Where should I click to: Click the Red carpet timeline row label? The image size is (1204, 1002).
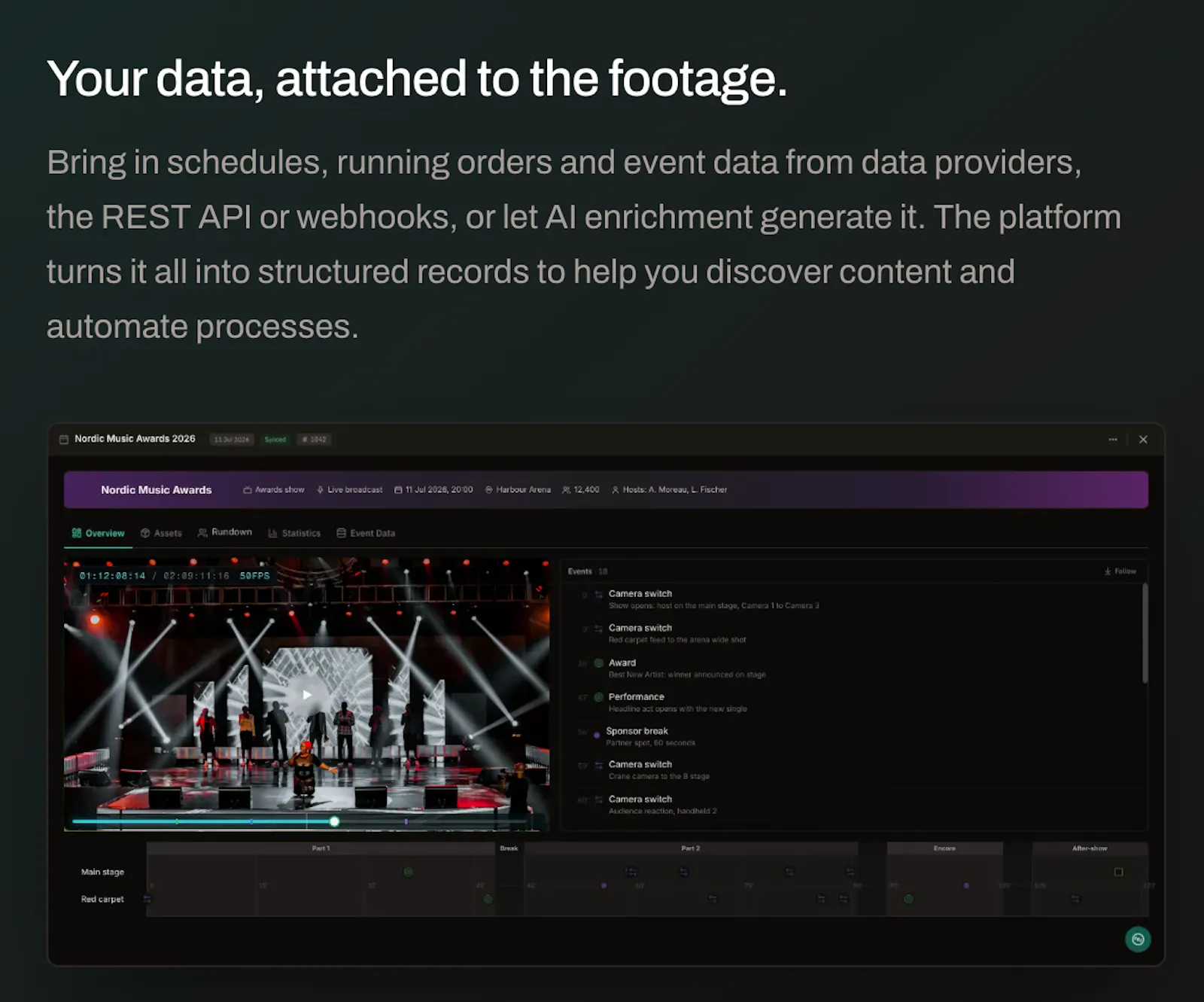[102, 899]
